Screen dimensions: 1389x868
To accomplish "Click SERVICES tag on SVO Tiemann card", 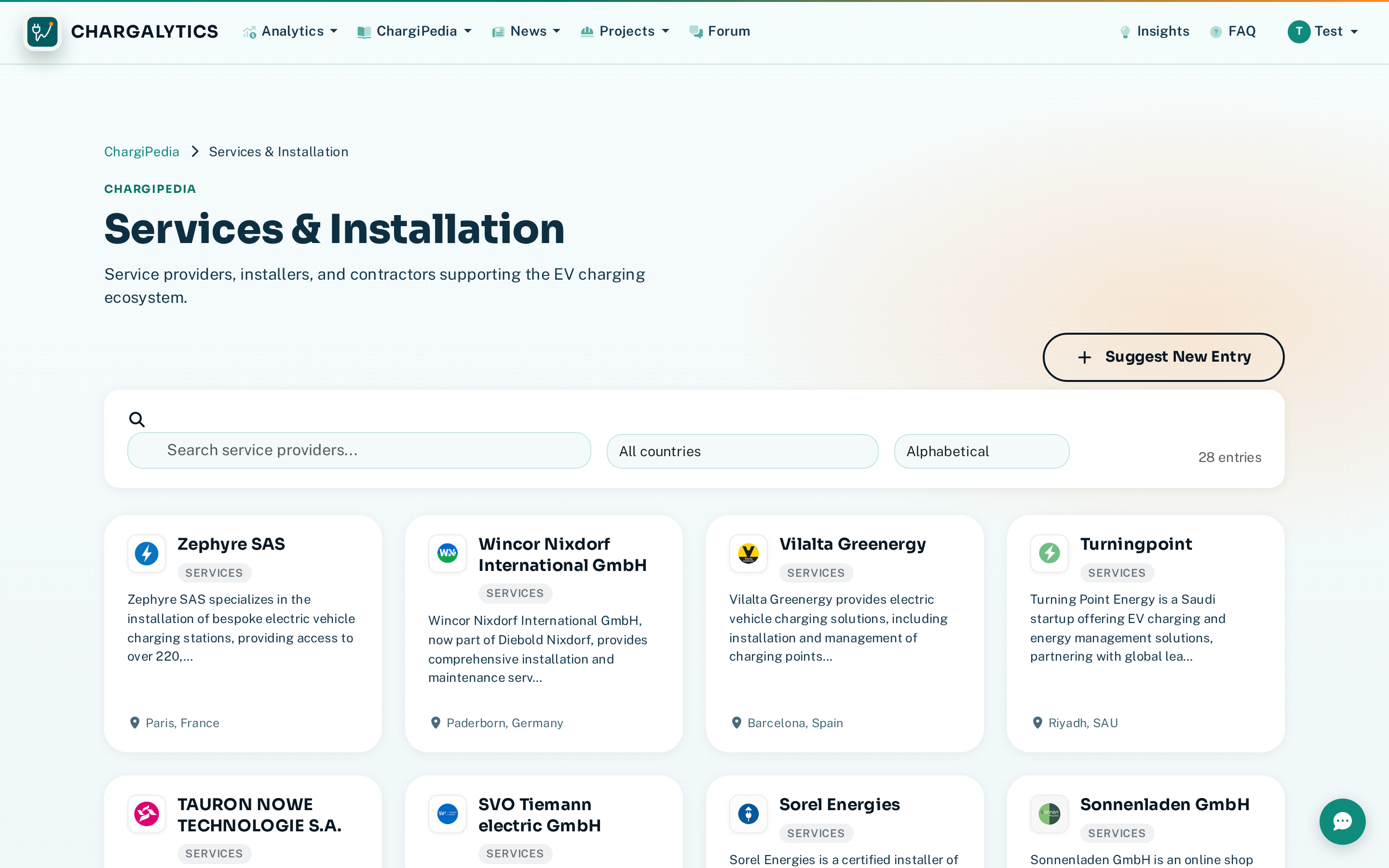I will (515, 854).
